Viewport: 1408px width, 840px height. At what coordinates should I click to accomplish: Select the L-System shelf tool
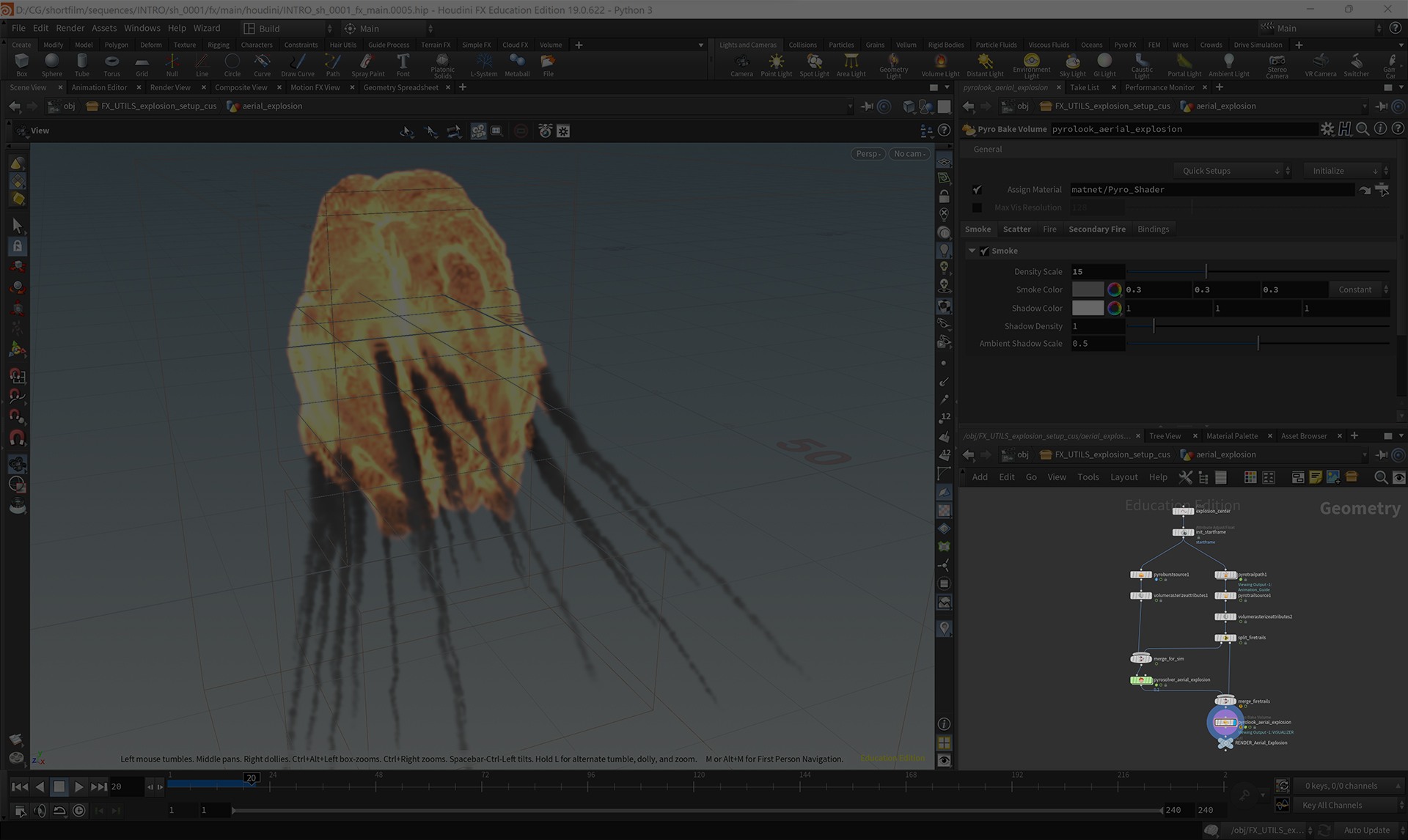point(483,65)
